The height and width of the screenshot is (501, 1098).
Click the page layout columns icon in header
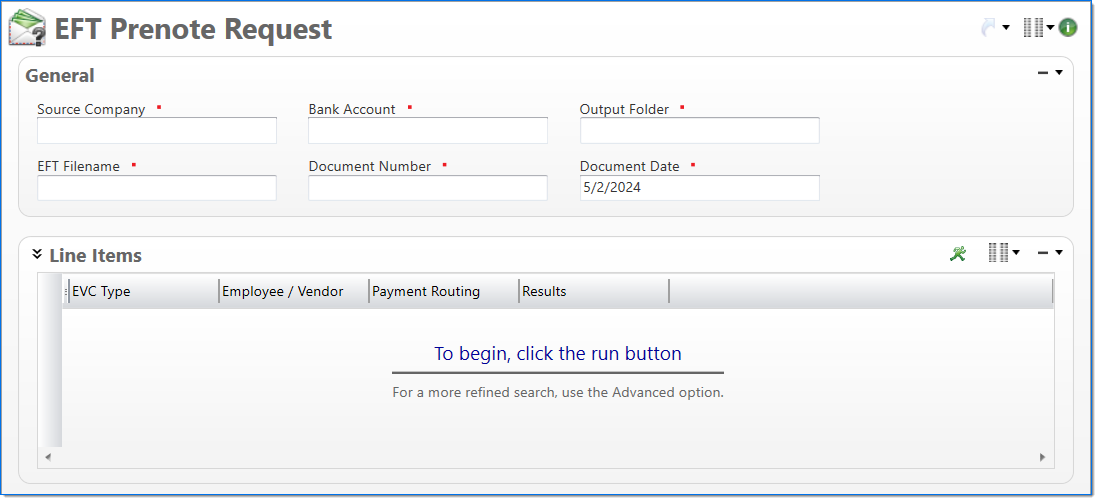tap(1033, 28)
